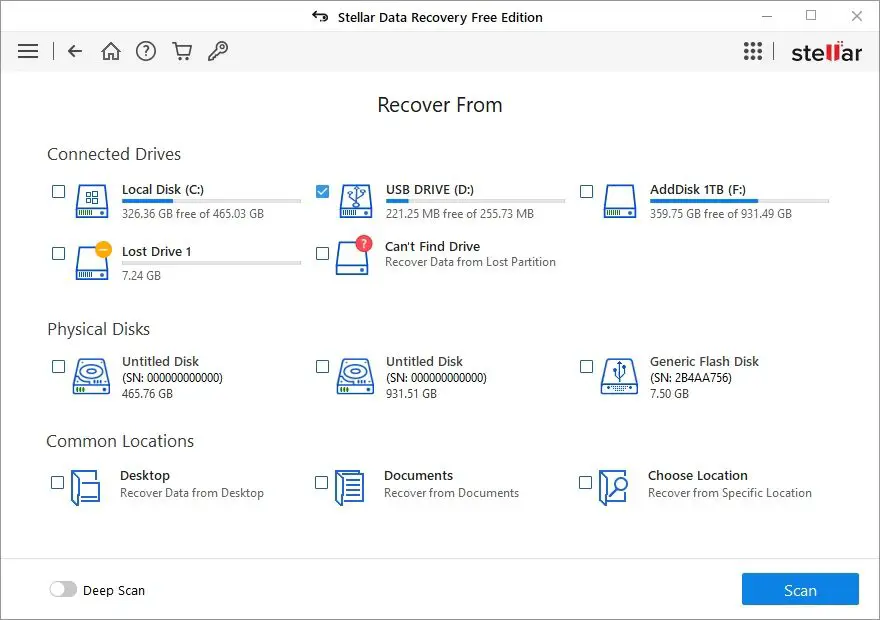This screenshot has width=880, height=620.
Task: Click the title bar back-arrow app icon
Action: (320, 16)
